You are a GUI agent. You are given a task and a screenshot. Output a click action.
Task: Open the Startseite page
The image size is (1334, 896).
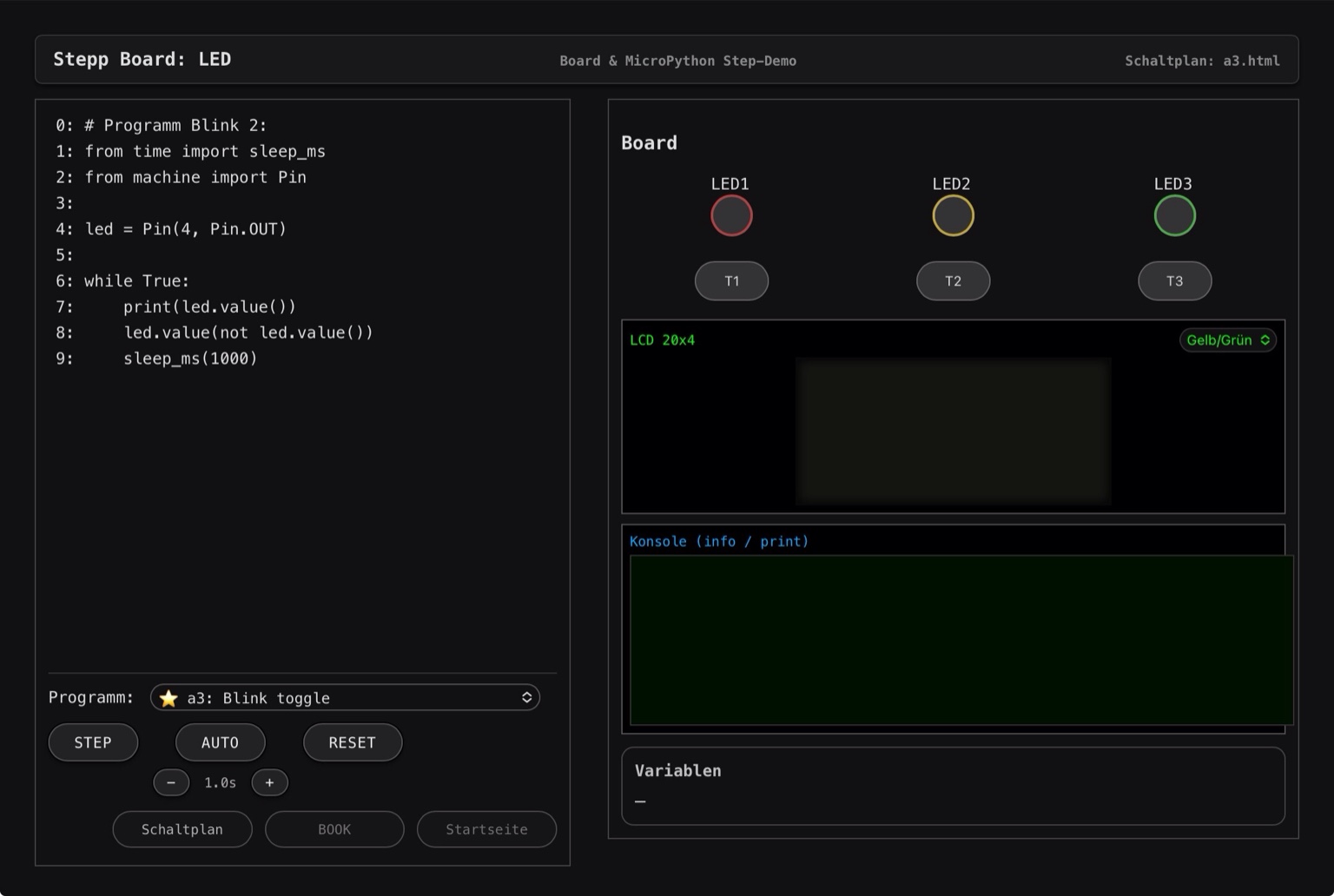(x=486, y=829)
